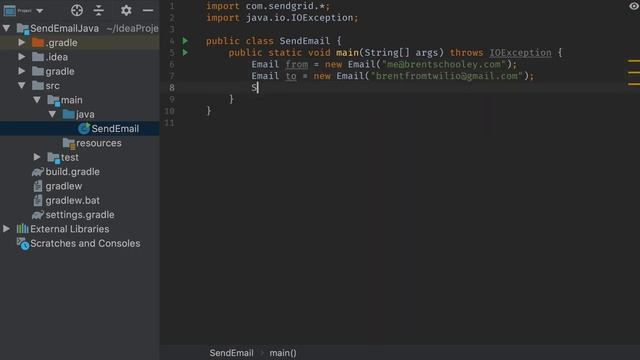Click IOException in the throws clause

520,53
